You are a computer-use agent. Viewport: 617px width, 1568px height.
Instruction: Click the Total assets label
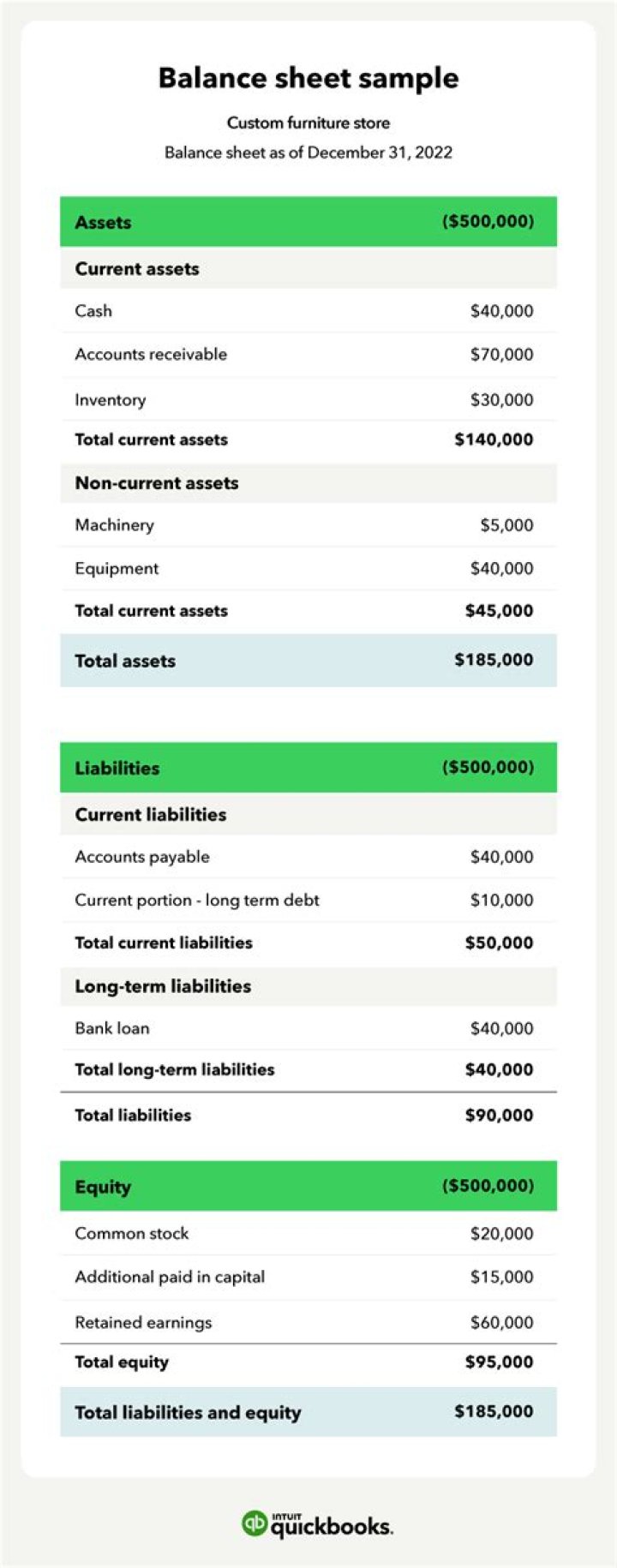tap(125, 661)
